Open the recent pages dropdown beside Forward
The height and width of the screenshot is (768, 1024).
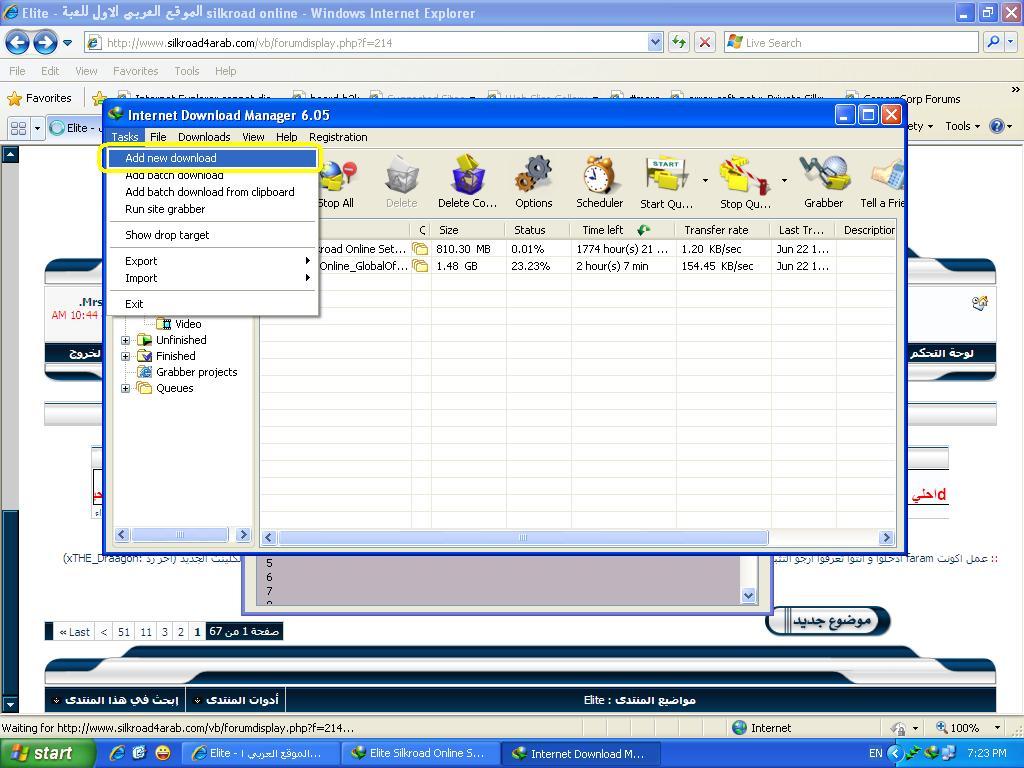pos(67,43)
